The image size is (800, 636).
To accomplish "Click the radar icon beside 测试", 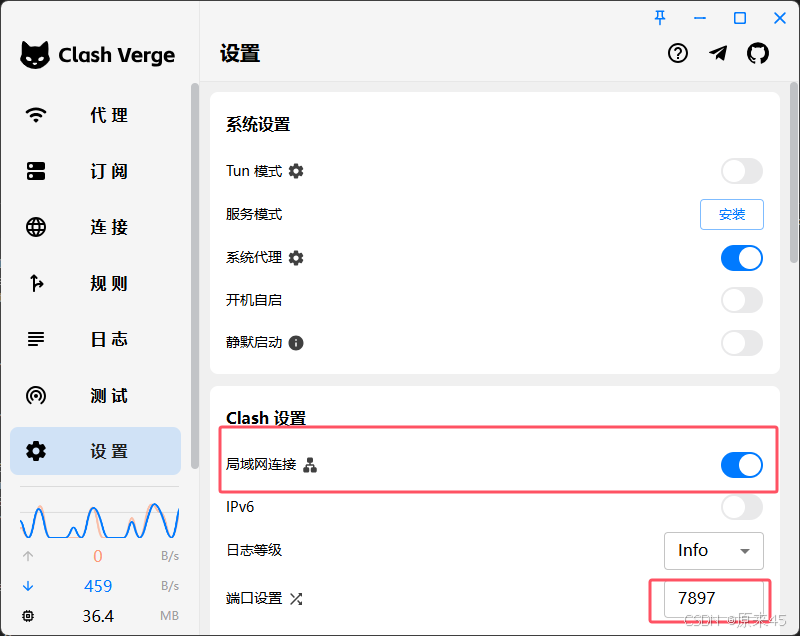I will tap(36, 395).
